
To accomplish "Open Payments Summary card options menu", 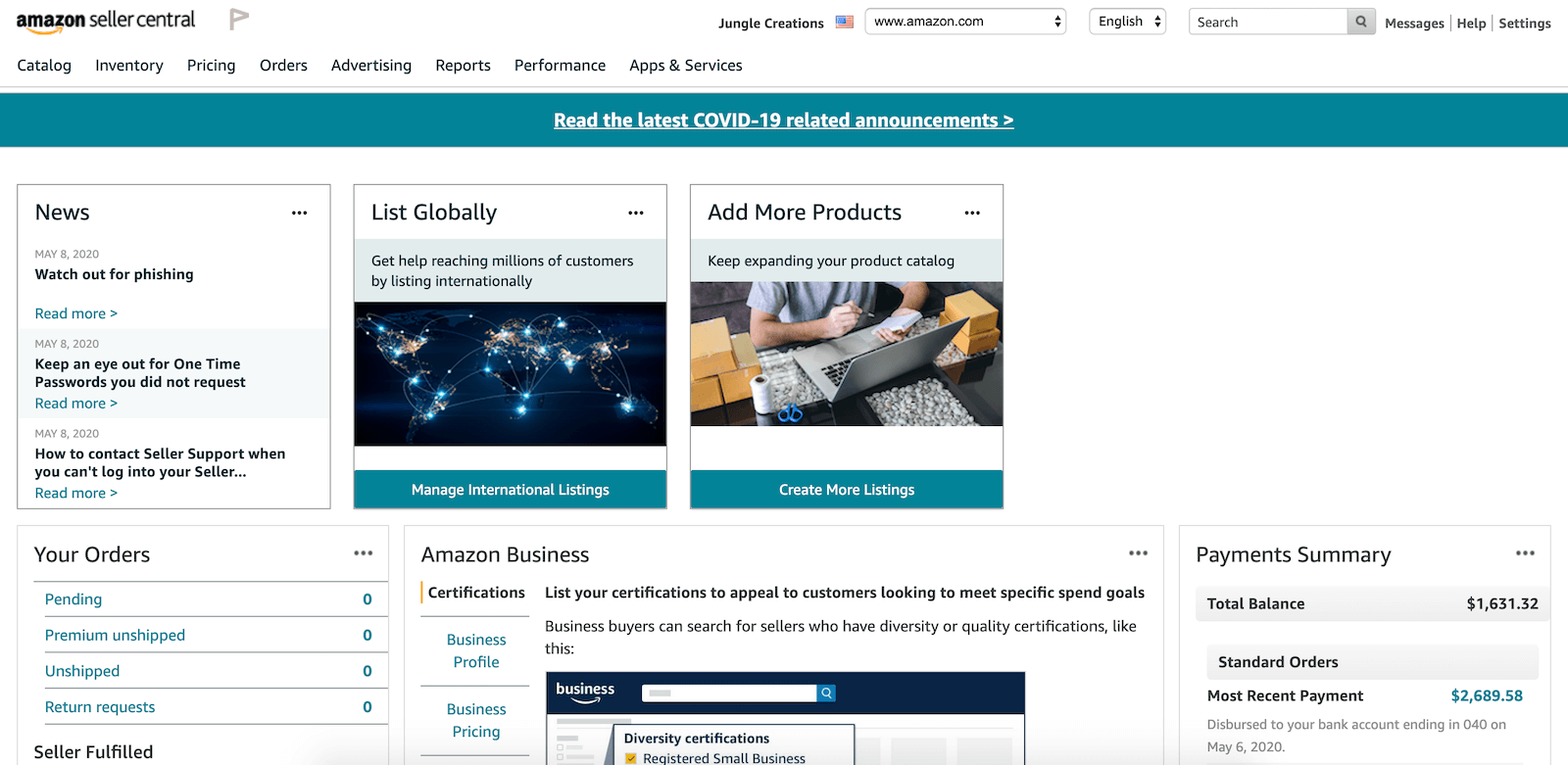I will [1525, 553].
